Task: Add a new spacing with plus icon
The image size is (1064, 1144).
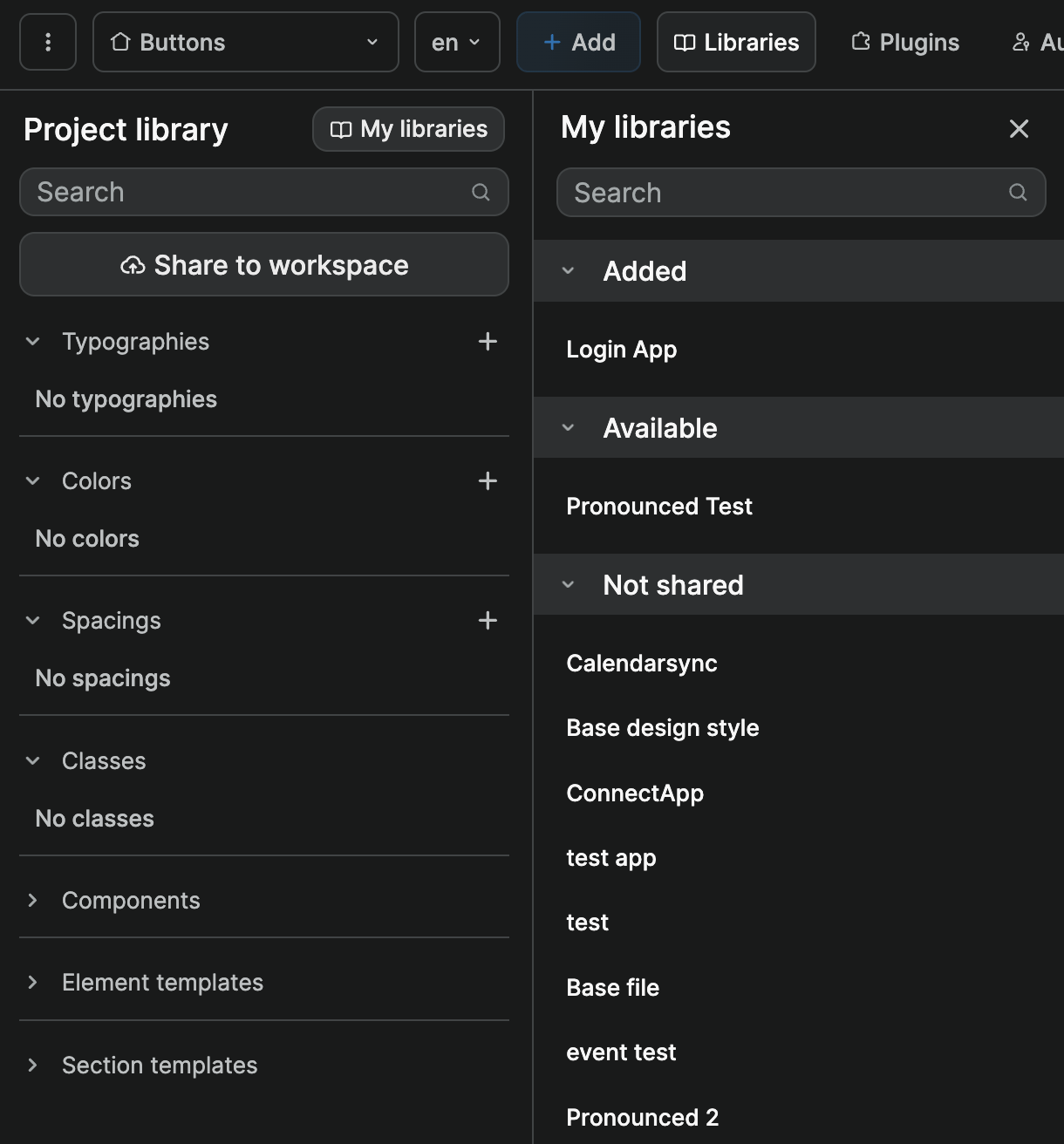Action: tap(488, 621)
